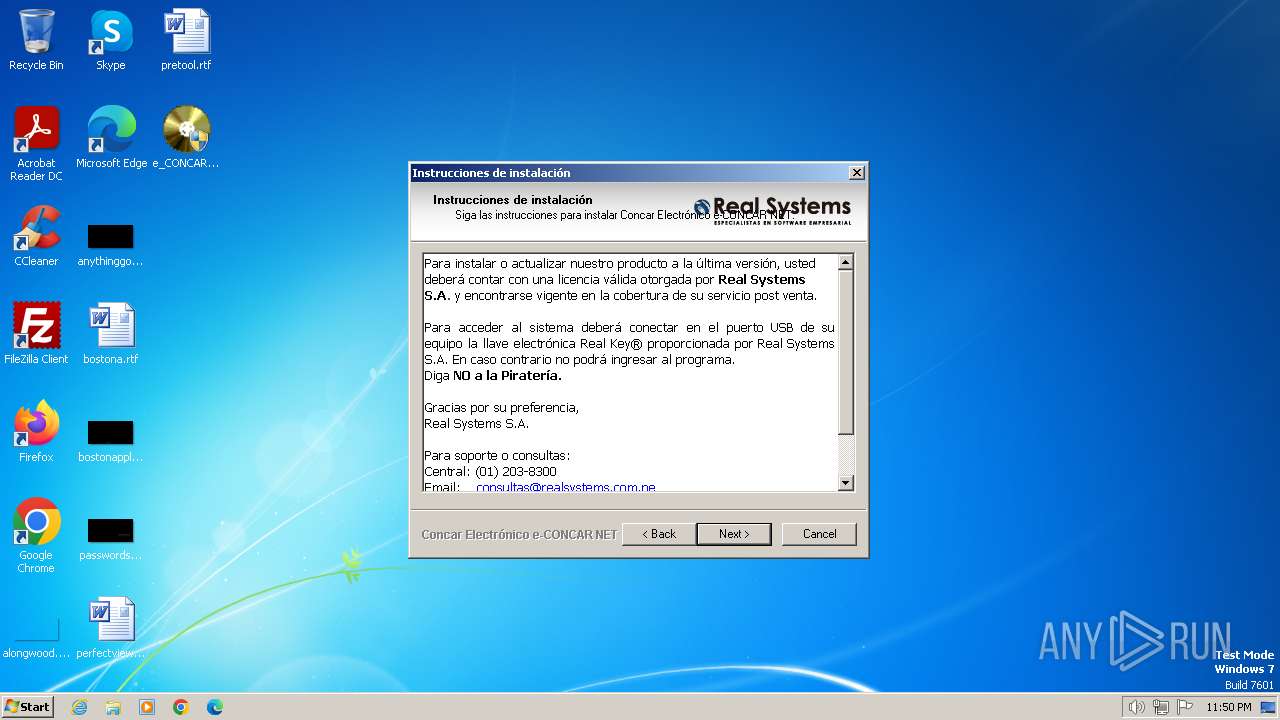The width and height of the screenshot is (1280, 720).
Task: Open Acrobat Reader DC shortcut
Action: tap(36, 143)
